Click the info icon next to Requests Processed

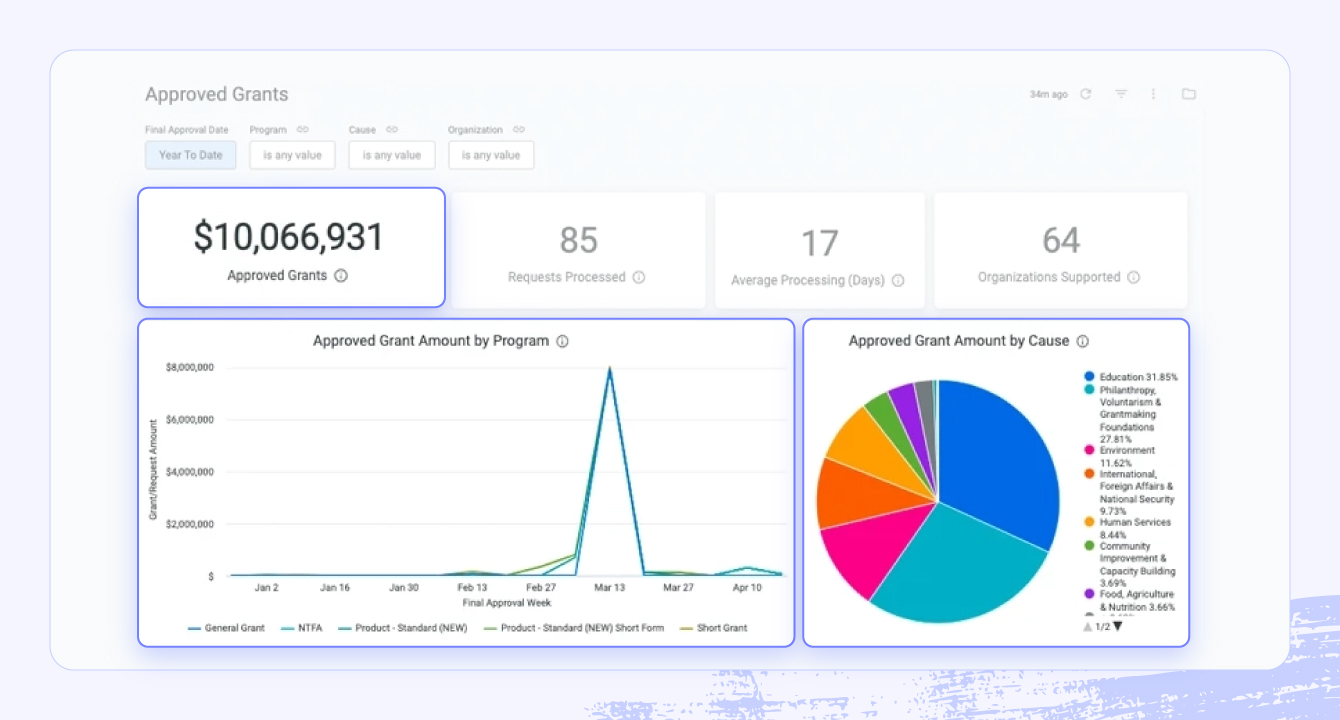click(x=640, y=279)
